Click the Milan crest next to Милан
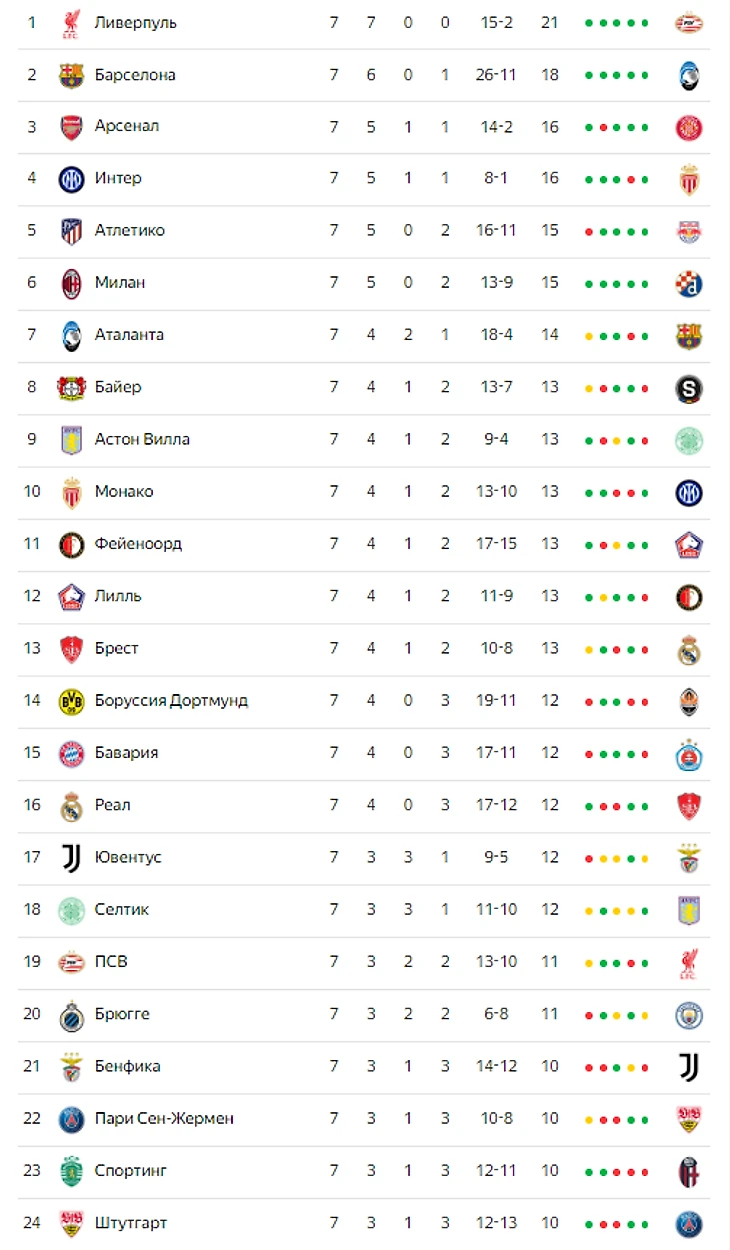 (x=71, y=282)
